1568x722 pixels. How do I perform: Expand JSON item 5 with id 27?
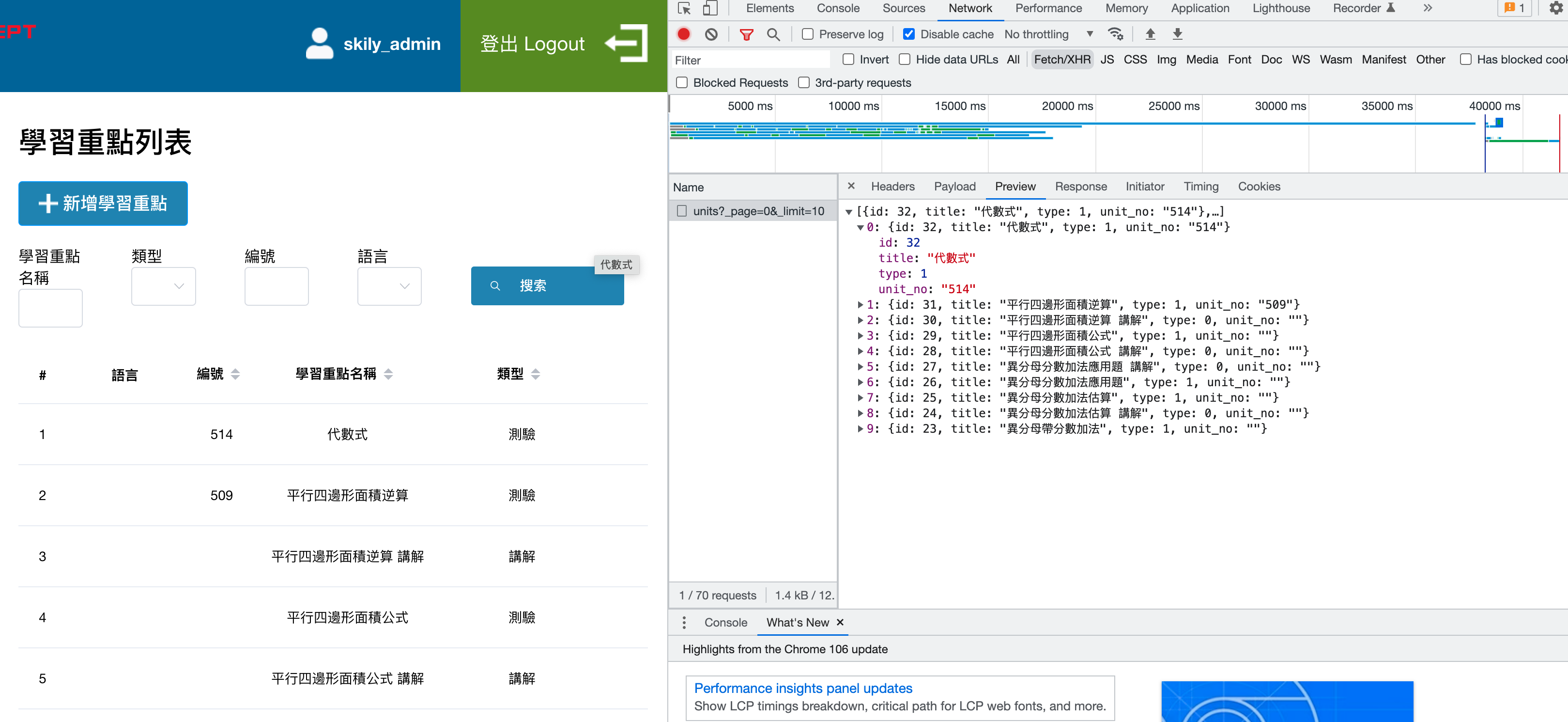pyautogui.click(x=860, y=367)
